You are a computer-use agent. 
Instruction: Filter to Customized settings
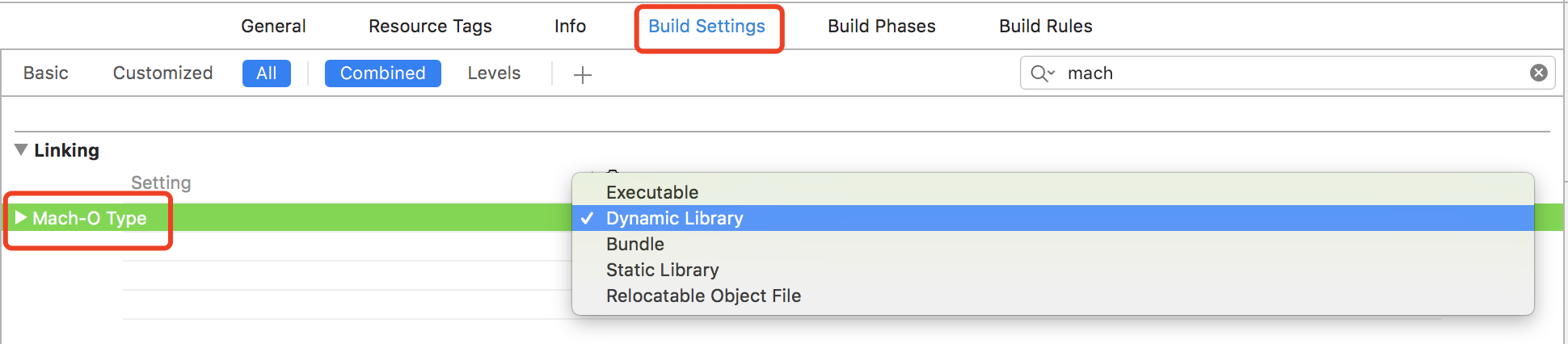162,73
